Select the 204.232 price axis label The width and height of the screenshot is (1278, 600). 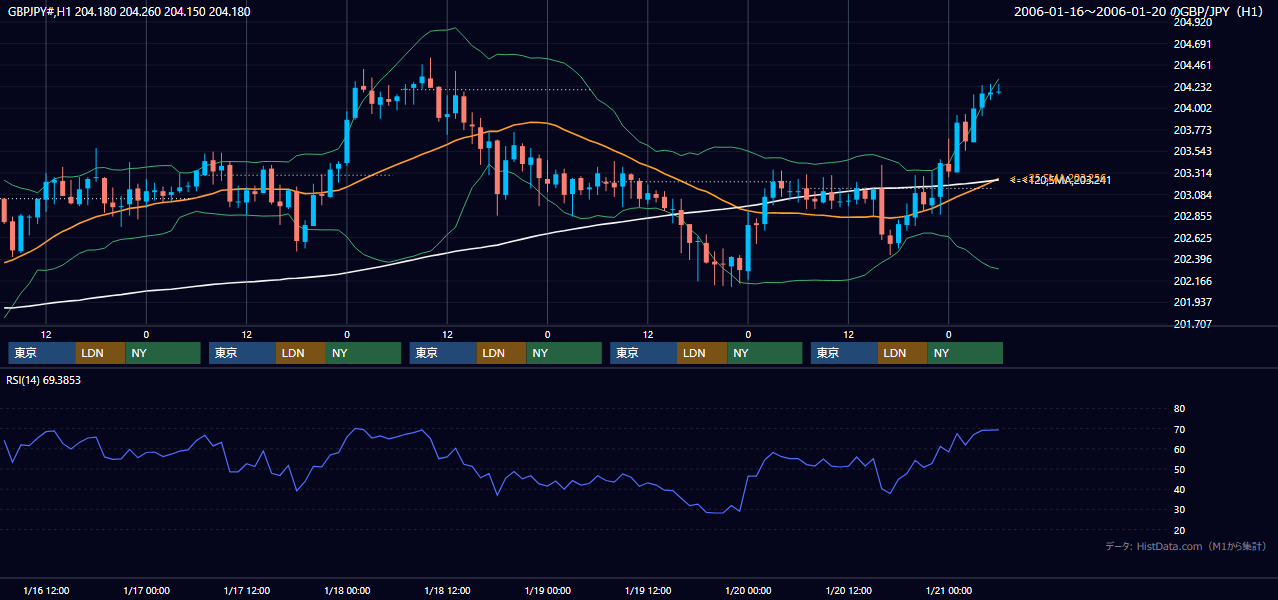(x=1192, y=87)
